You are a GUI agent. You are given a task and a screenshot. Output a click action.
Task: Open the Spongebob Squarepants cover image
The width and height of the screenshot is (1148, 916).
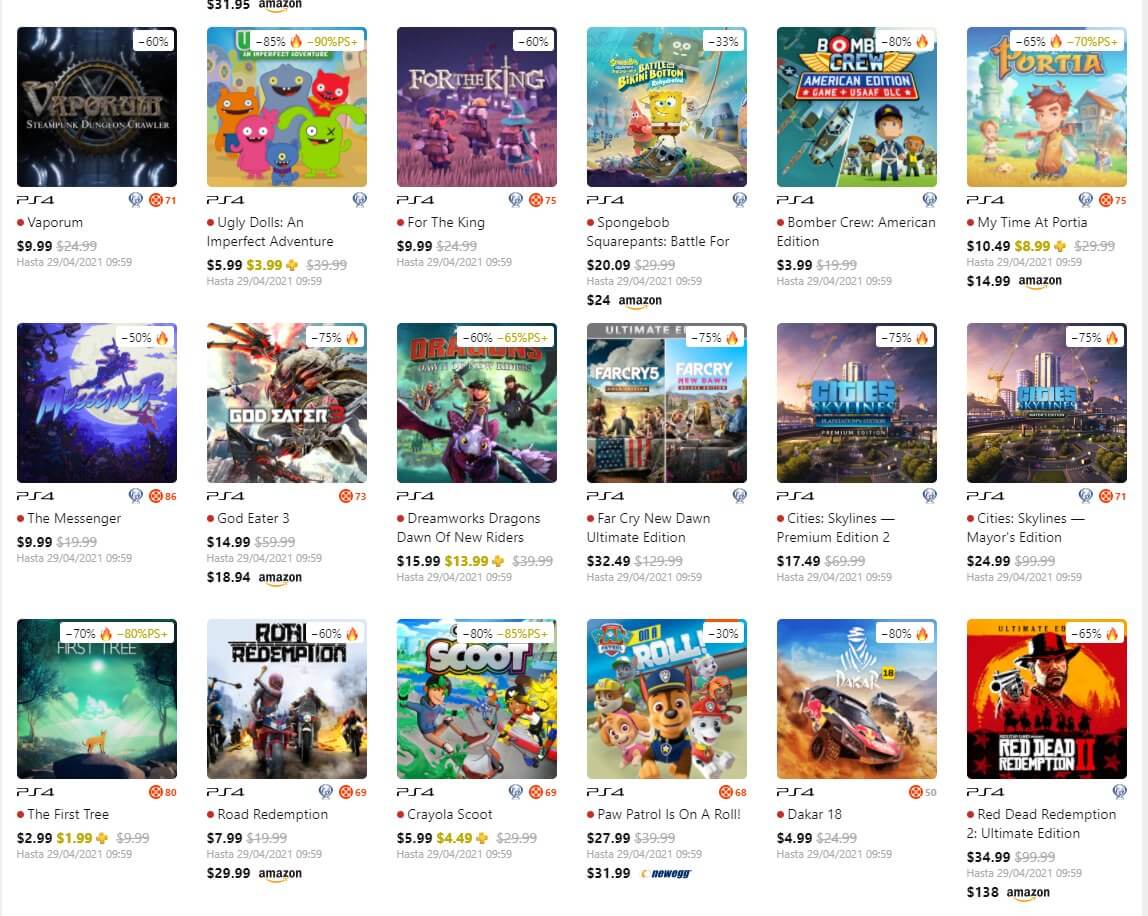pos(667,107)
